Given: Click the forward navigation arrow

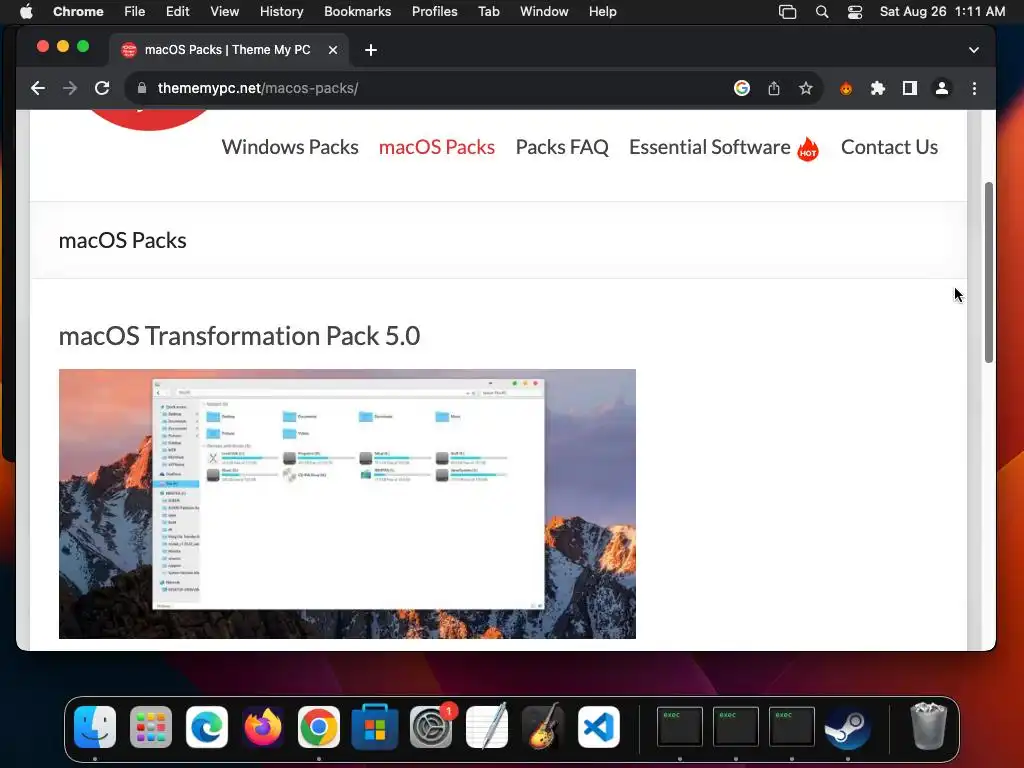Looking at the screenshot, I should pos(70,88).
